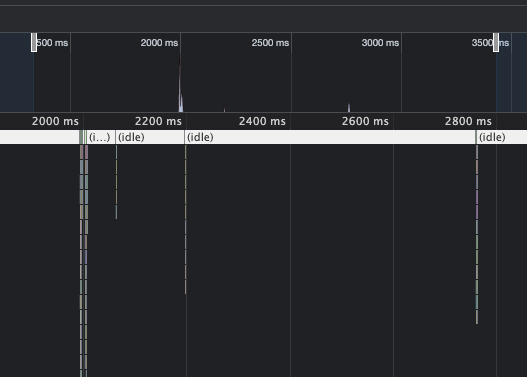Grab the left overview selection handle

pos(34,42)
